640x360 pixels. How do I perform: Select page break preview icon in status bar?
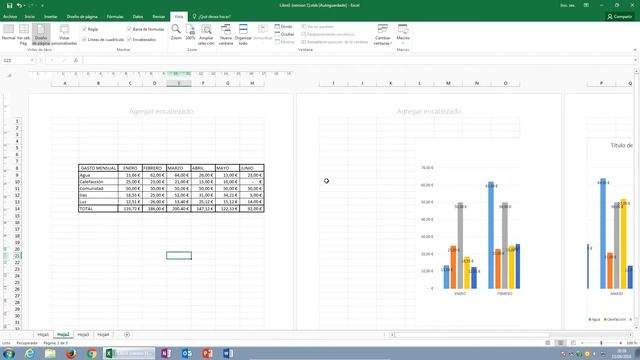tap(573, 343)
